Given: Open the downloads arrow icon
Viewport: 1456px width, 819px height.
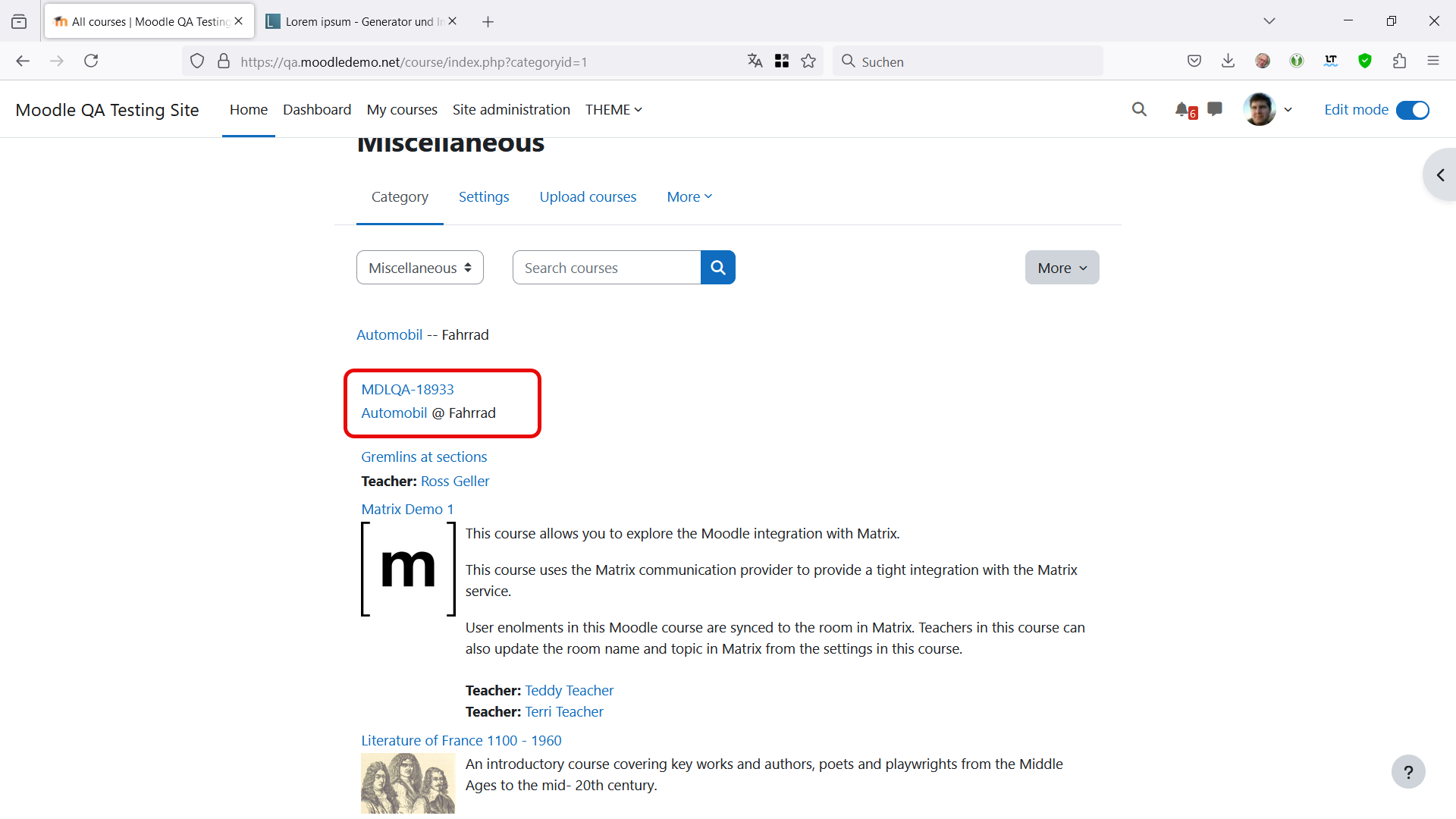Looking at the screenshot, I should [x=1228, y=61].
